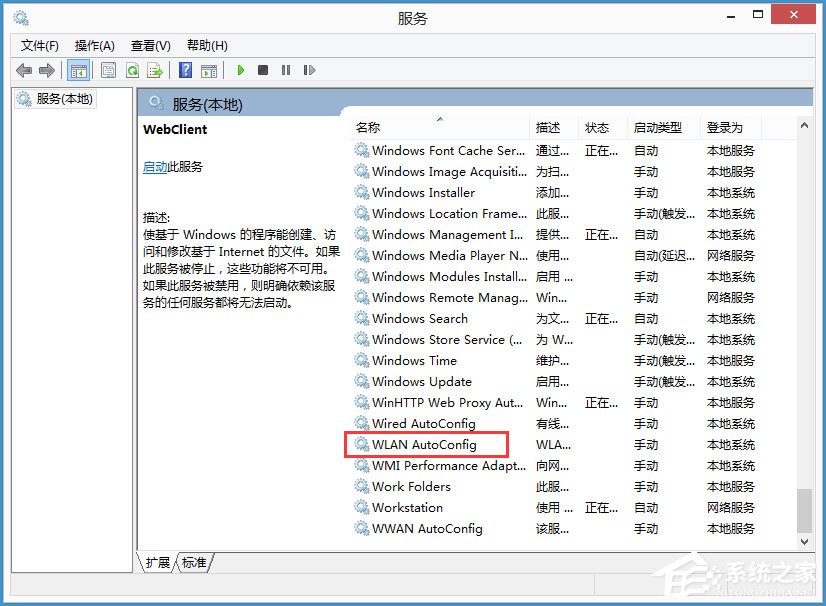Click the navigate forward arrow icon

point(46,70)
